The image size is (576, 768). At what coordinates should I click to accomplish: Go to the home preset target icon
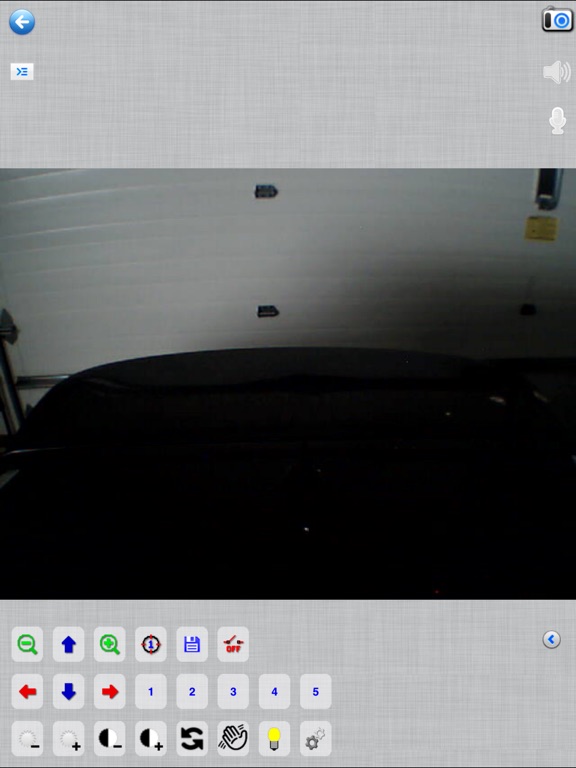coord(151,644)
